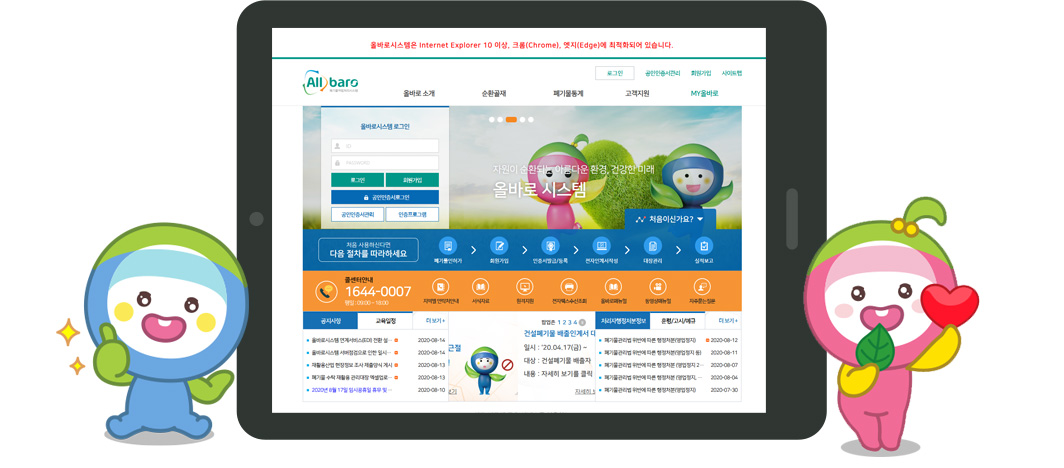Select the active orange banner slide indicator
This screenshot has height=468, width=1064.
tap(512, 119)
